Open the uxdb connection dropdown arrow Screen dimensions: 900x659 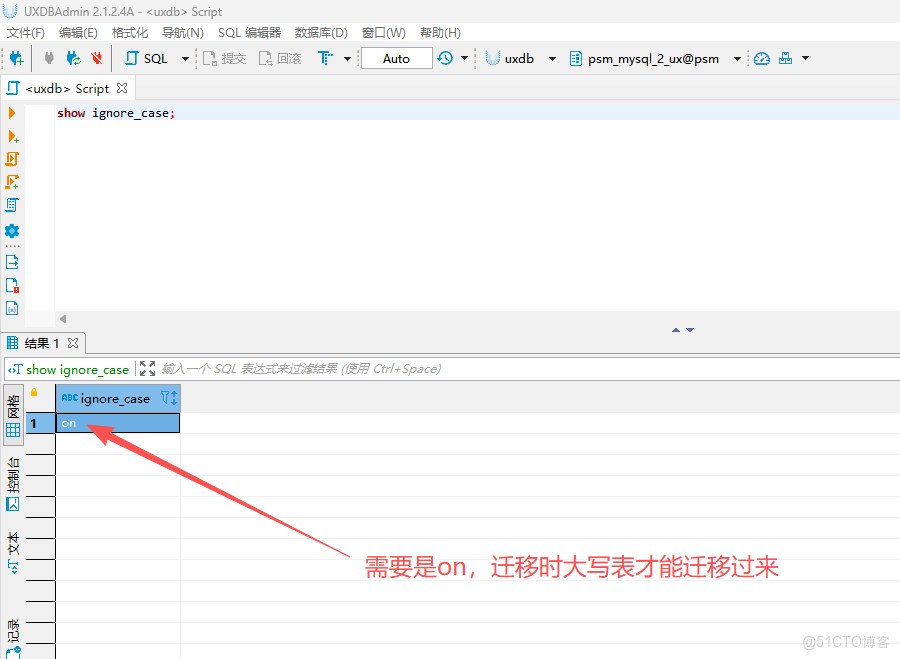(x=552, y=59)
